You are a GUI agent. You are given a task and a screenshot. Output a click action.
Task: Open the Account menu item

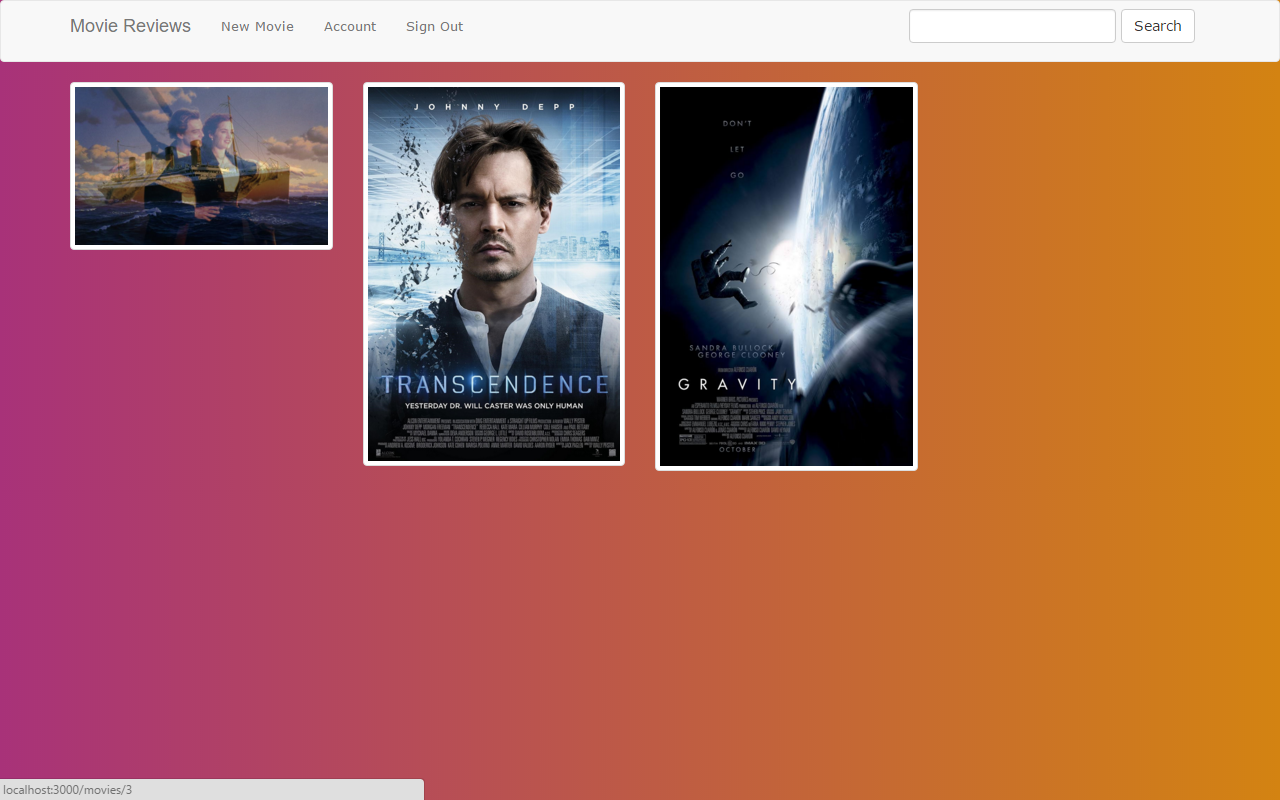tap(350, 27)
